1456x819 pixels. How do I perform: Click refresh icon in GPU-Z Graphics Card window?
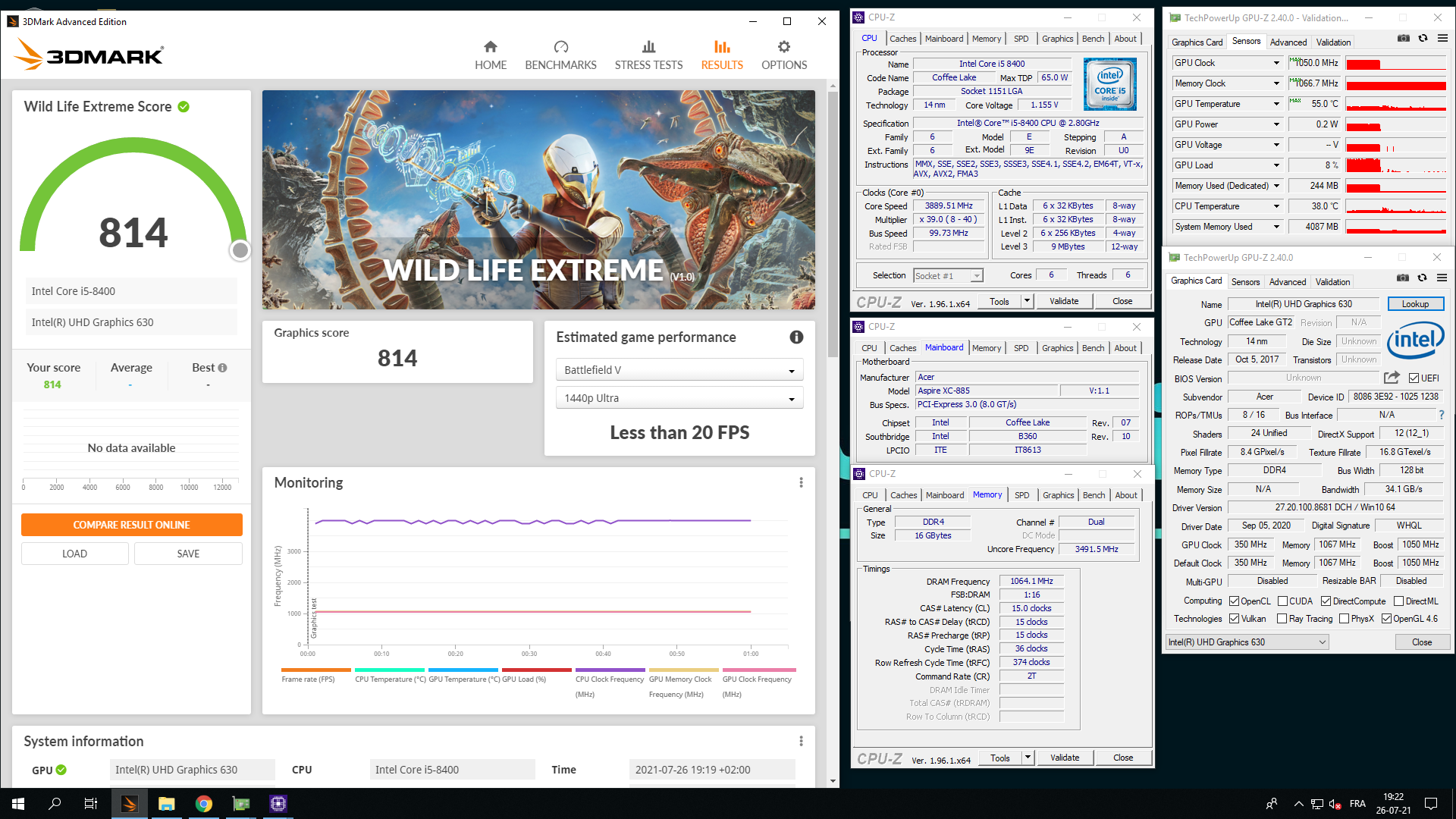(x=1422, y=278)
